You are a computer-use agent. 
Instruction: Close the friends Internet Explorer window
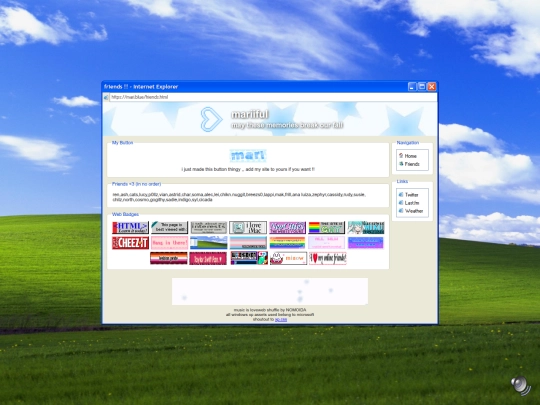pyautogui.click(x=432, y=87)
